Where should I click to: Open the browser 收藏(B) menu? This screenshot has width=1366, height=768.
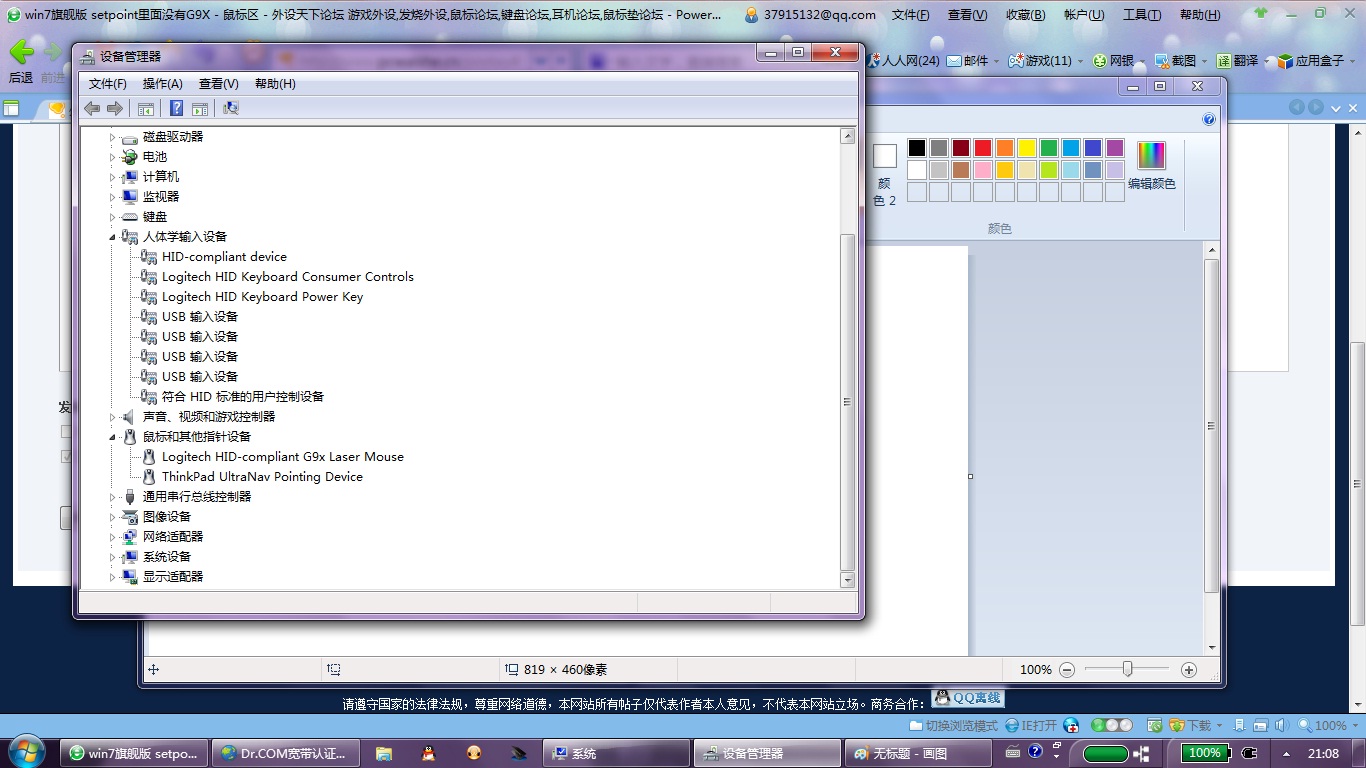click(x=1026, y=15)
